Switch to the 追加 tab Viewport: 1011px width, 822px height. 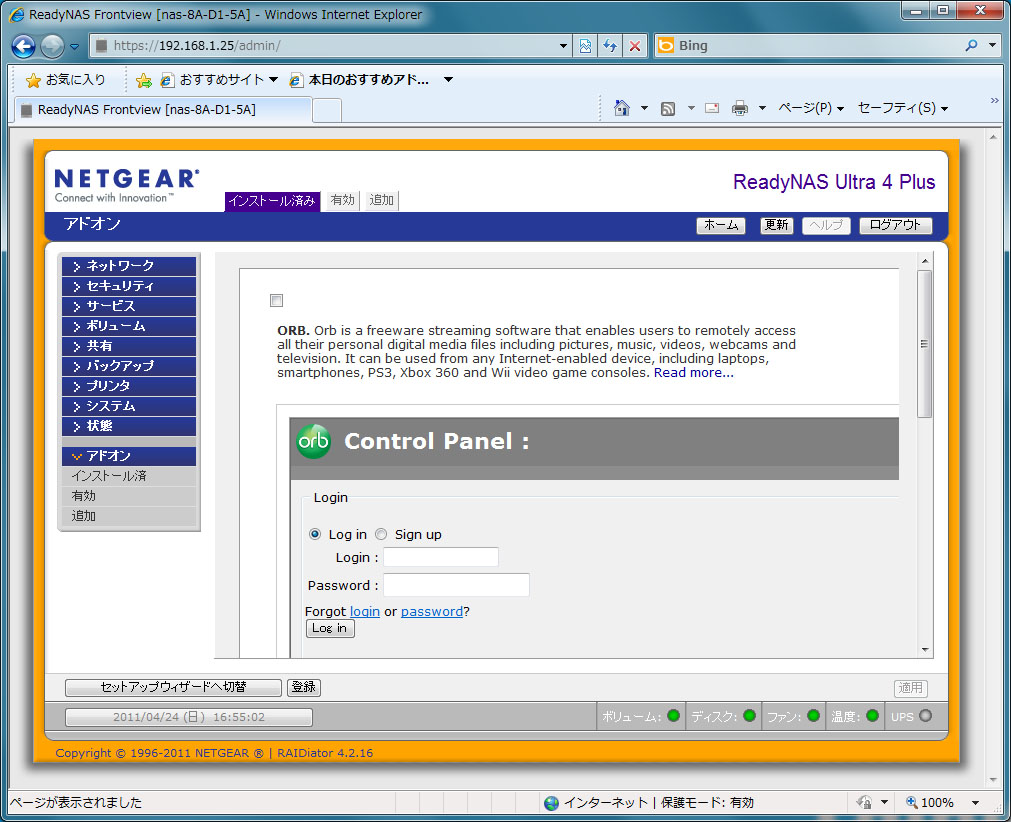click(381, 200)
